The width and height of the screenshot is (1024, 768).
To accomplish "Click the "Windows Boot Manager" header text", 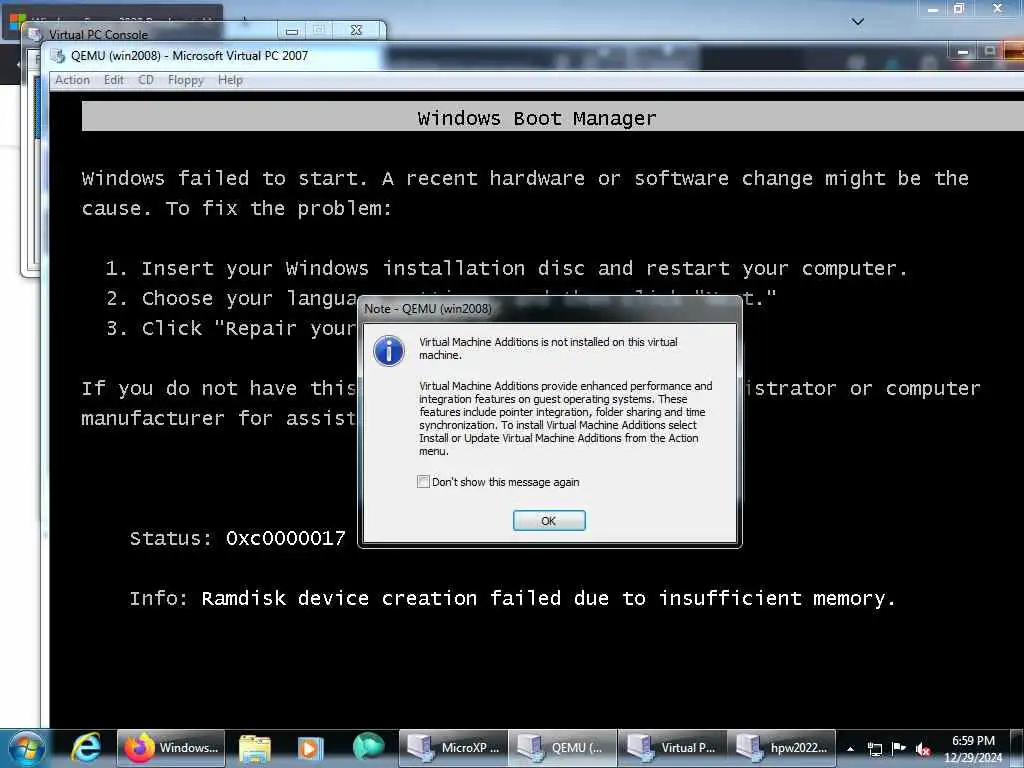I will 537,118.
